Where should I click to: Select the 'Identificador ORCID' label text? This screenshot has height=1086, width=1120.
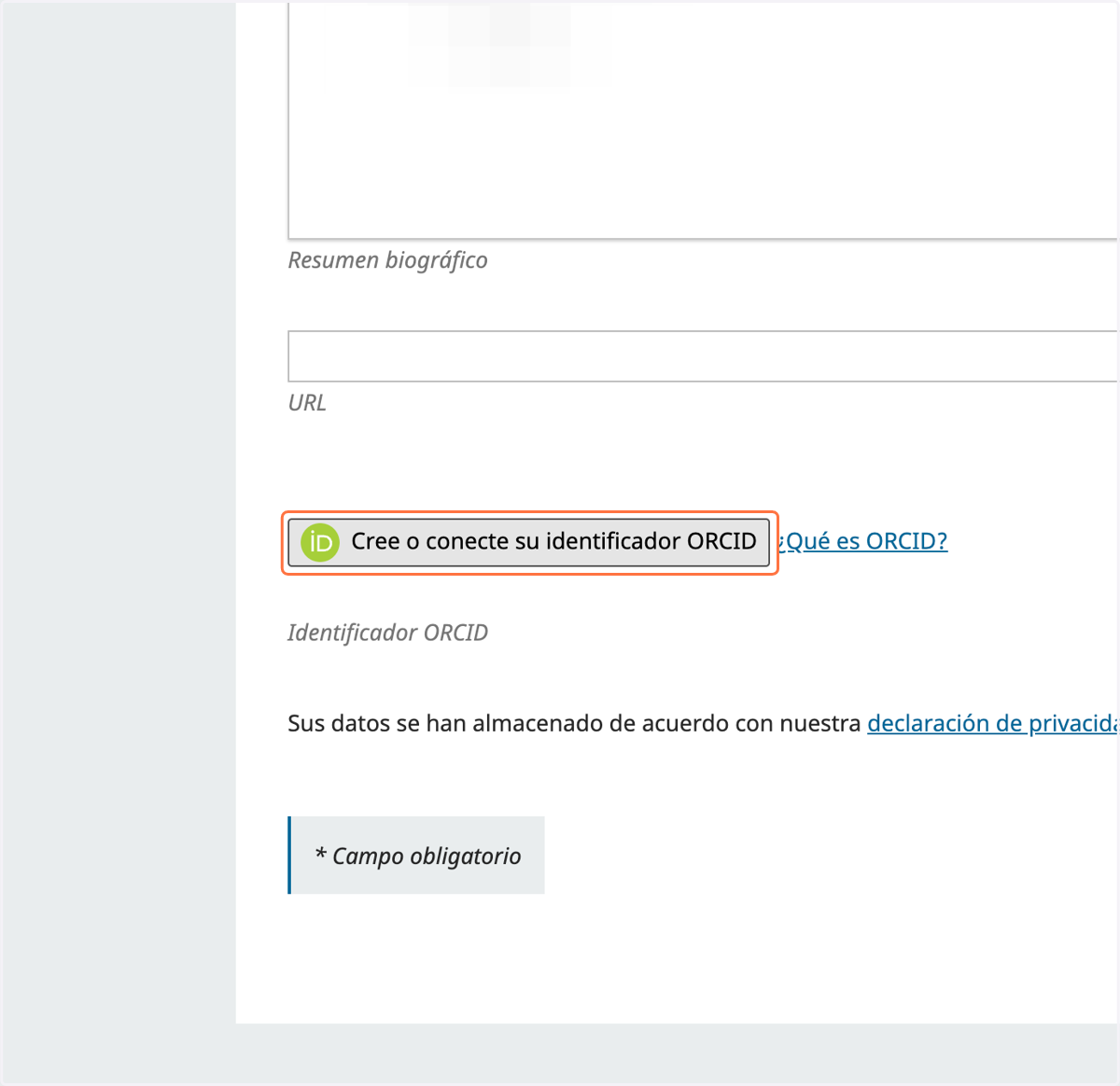point(387,633)
